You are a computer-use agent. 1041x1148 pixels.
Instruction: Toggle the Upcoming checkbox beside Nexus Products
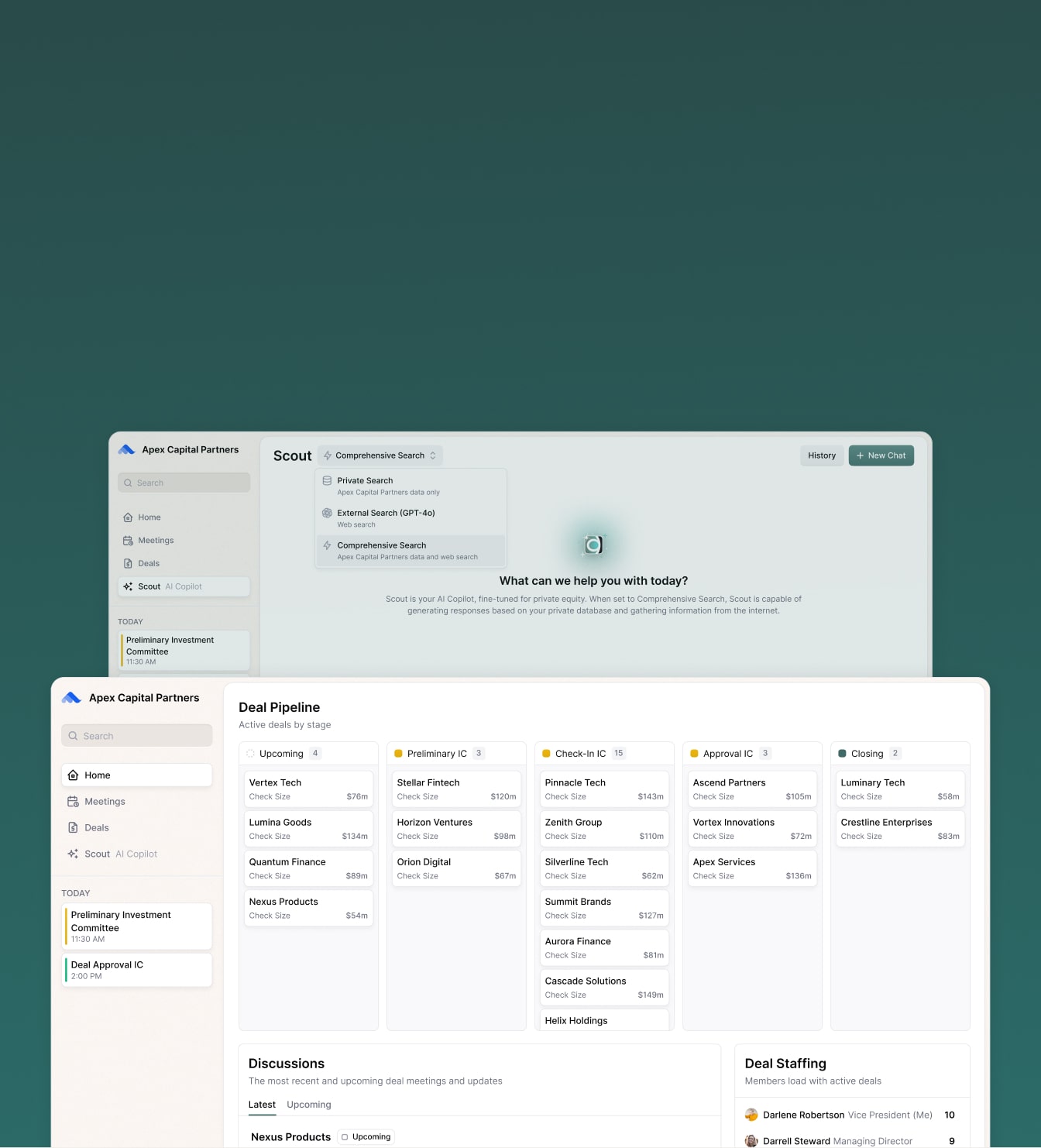pyautogui.click(x=345, y=1136)
